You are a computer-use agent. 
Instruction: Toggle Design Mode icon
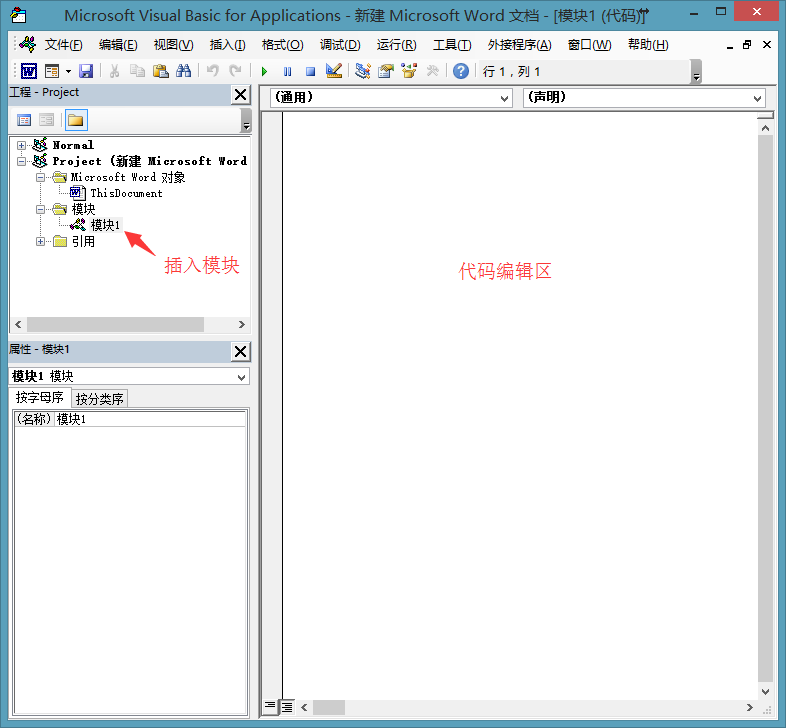[x=333, y=71]
